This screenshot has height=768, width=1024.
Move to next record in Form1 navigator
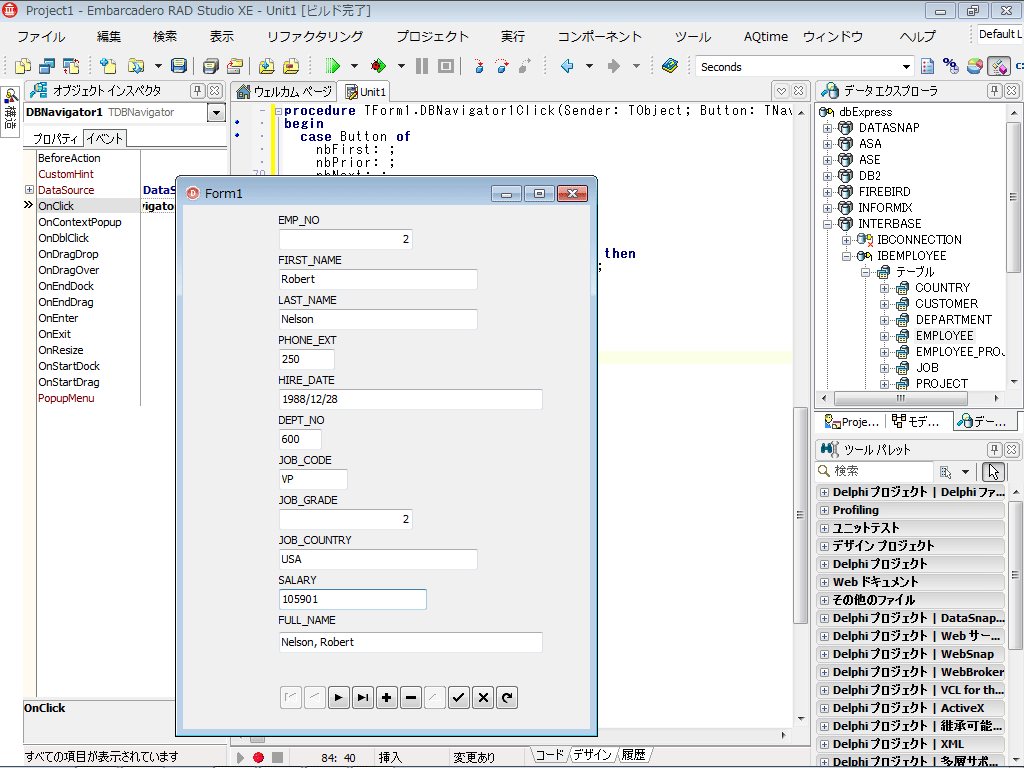tap(338, 697)
